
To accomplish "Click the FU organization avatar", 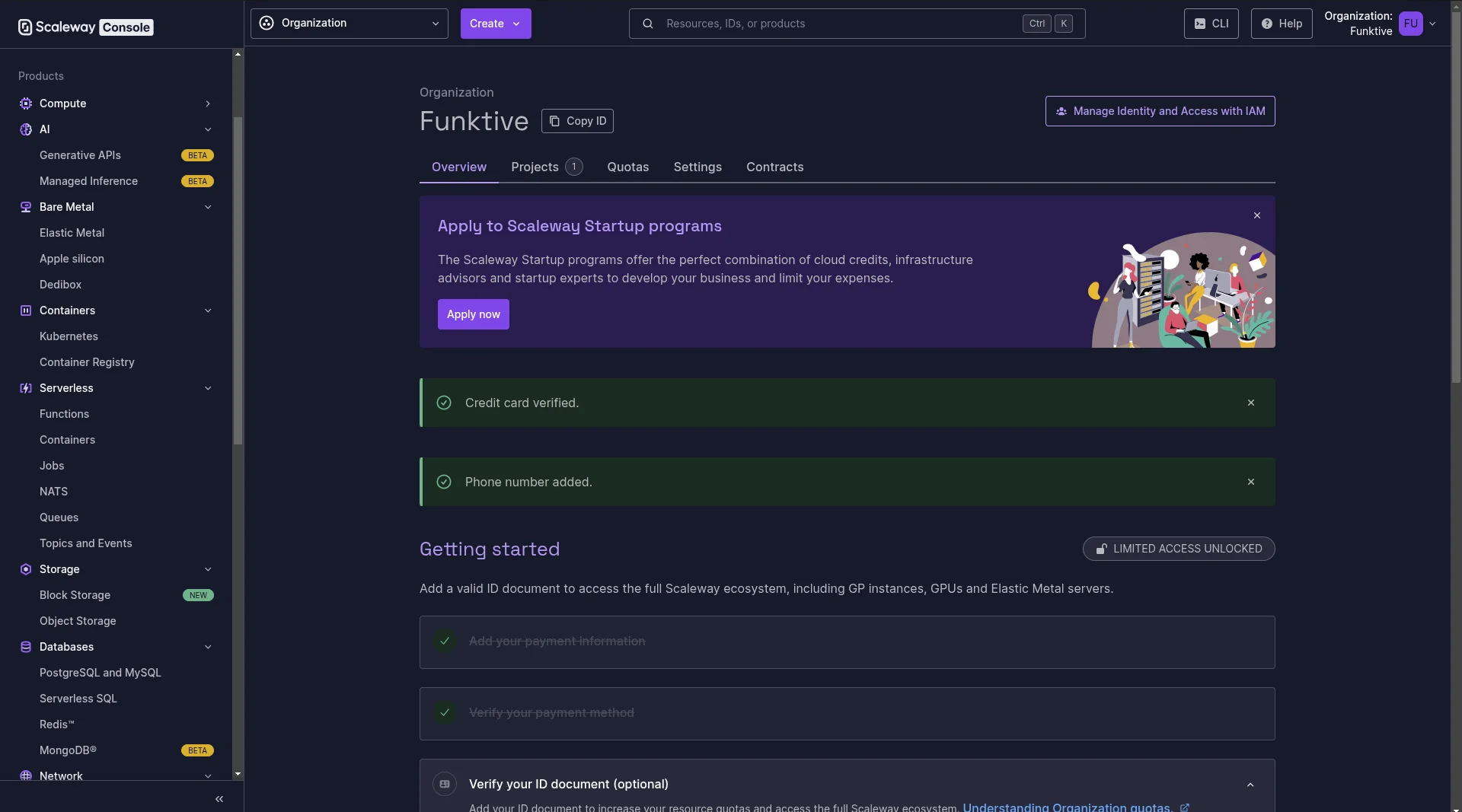I will pyautogui.click(x=1411, y=24).
